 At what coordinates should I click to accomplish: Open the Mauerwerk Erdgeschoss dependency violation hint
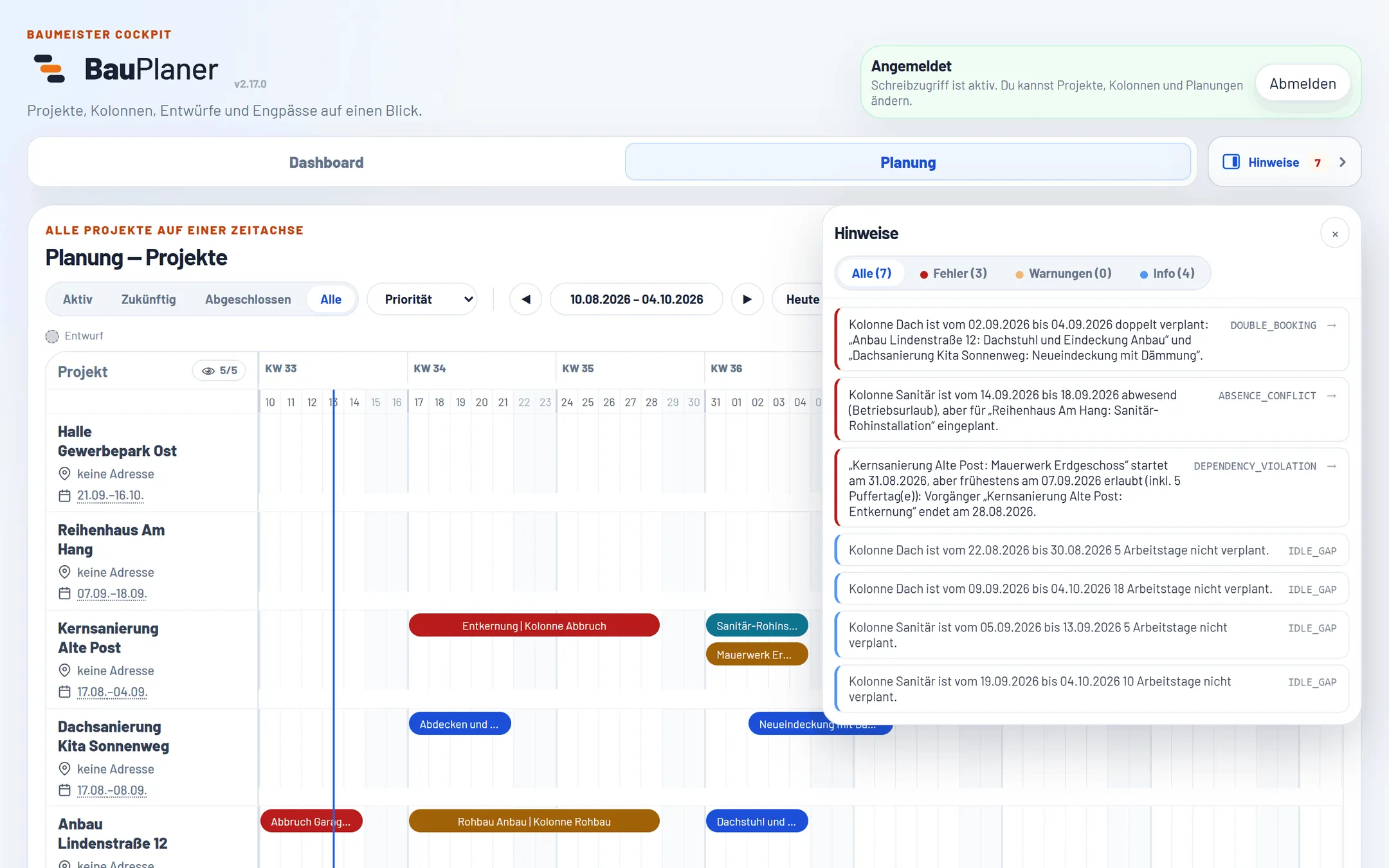tap(1092, 488)
